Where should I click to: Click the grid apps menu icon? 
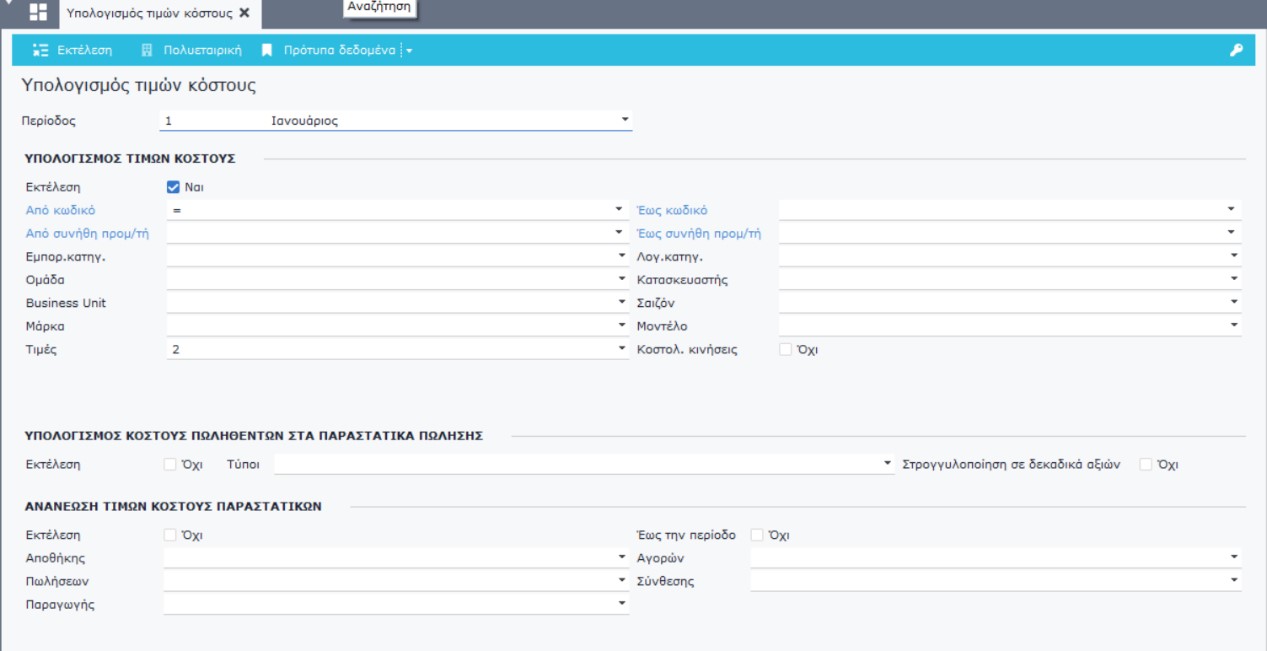coord(38,13)
